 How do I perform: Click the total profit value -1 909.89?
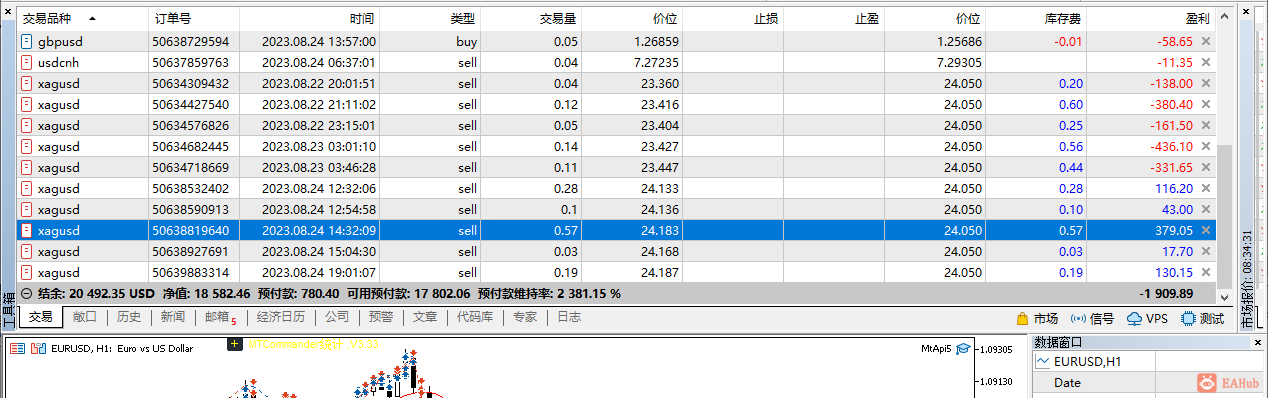click(x=1165, y=294)
